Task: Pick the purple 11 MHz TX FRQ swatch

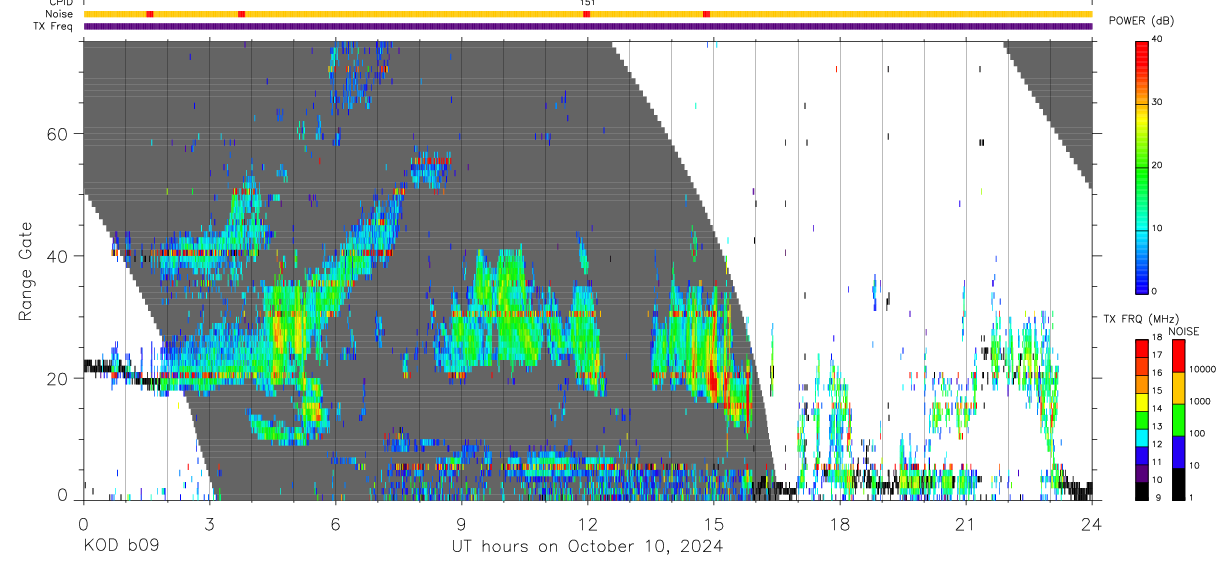Action: click(1142, 474)
